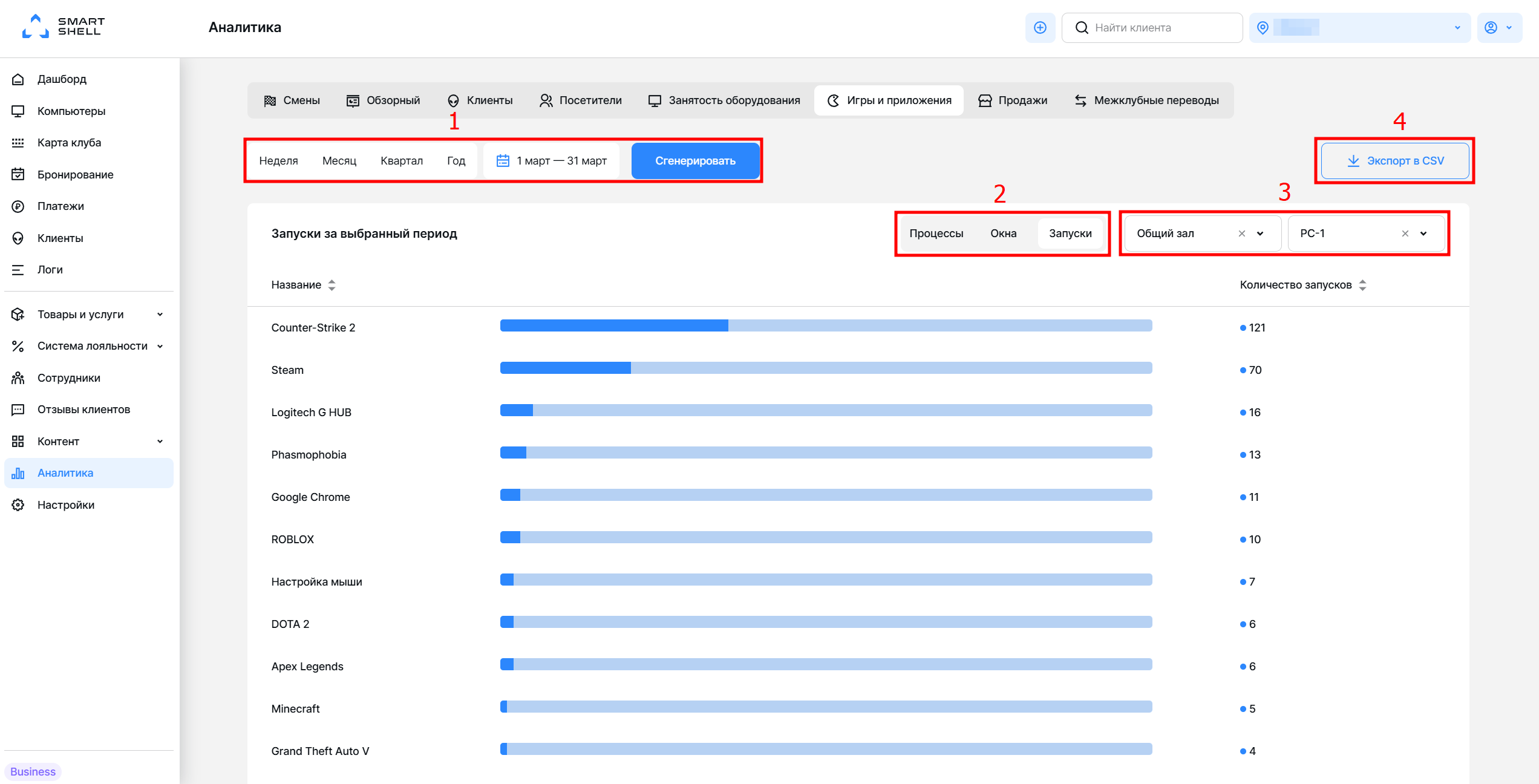1539x784 pixels.
Task: Expand Контент submenu
Action: click(160, 442)
